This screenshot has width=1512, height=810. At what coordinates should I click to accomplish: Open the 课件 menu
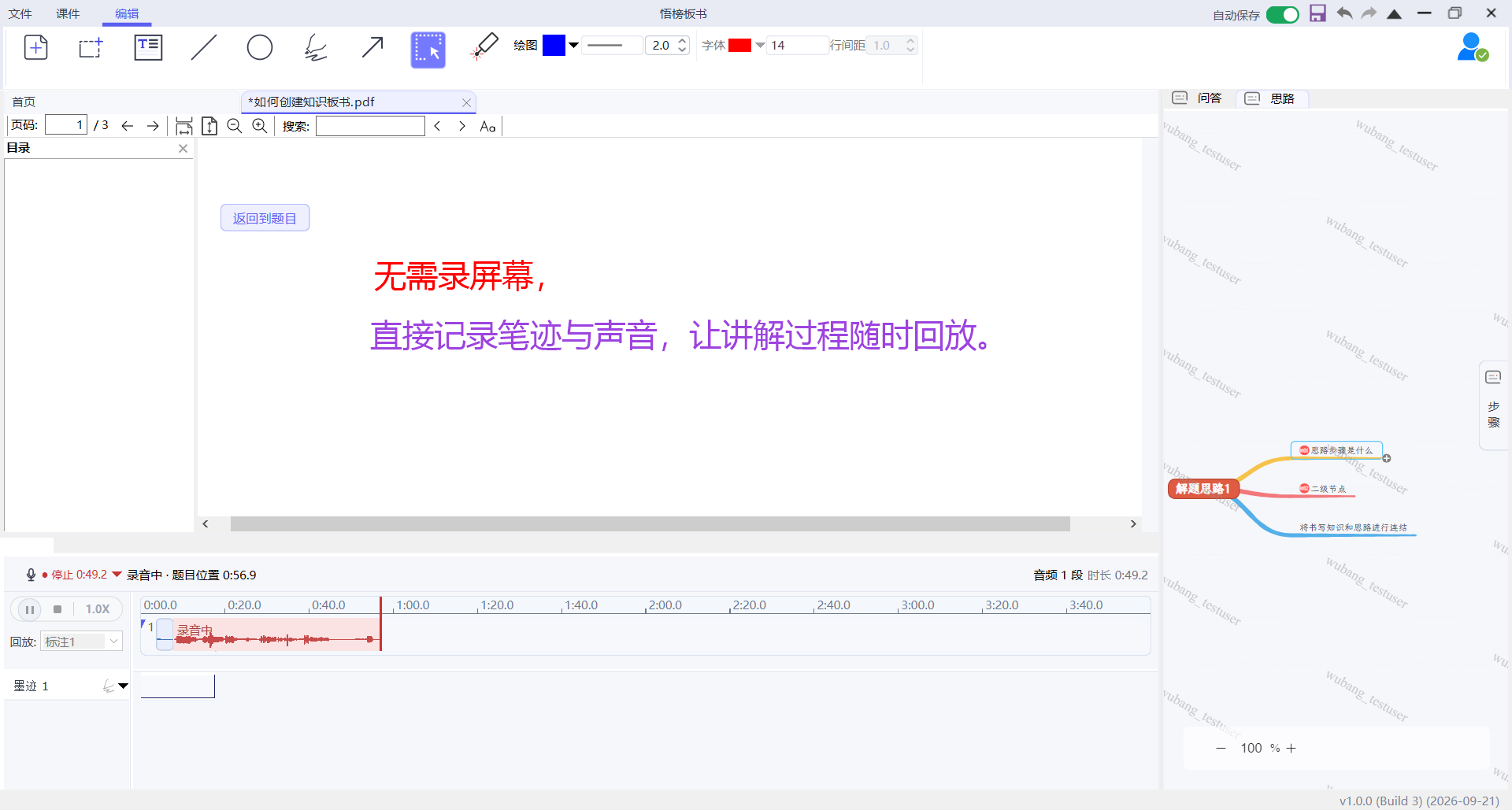[x=69, y=13]
